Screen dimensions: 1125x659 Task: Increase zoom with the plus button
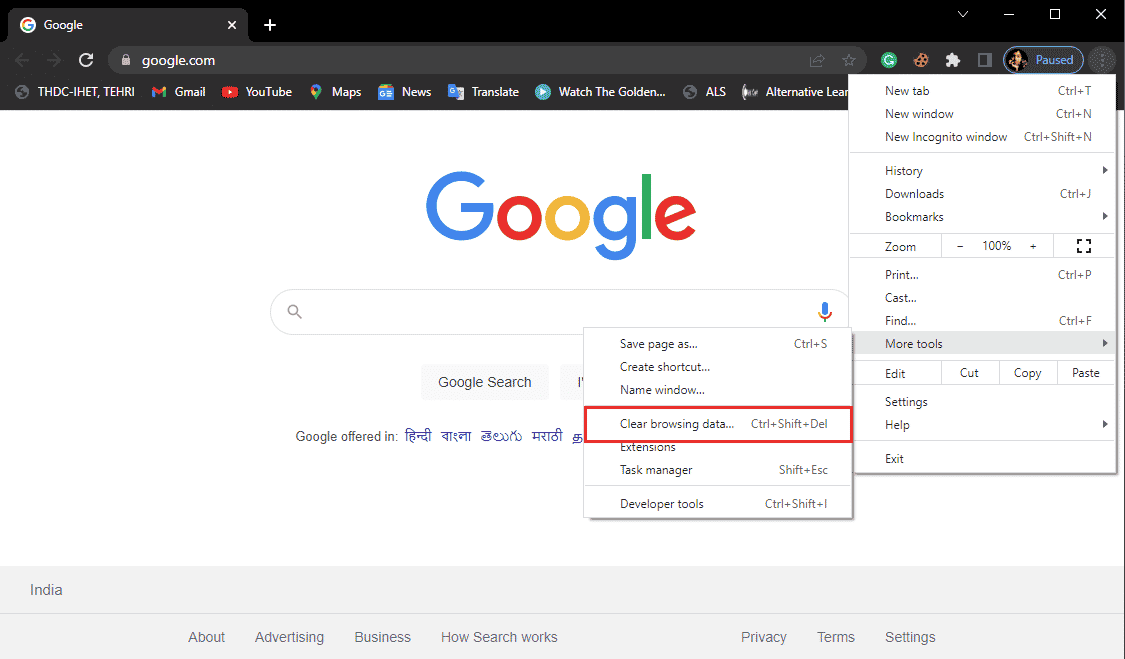pyautogui.click(x=1033, y=246)
